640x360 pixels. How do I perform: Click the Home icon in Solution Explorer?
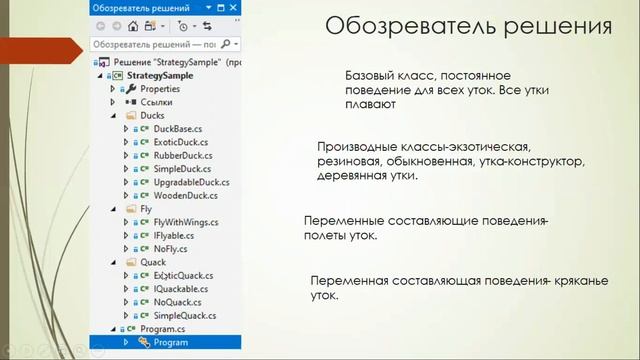(133, 27)
